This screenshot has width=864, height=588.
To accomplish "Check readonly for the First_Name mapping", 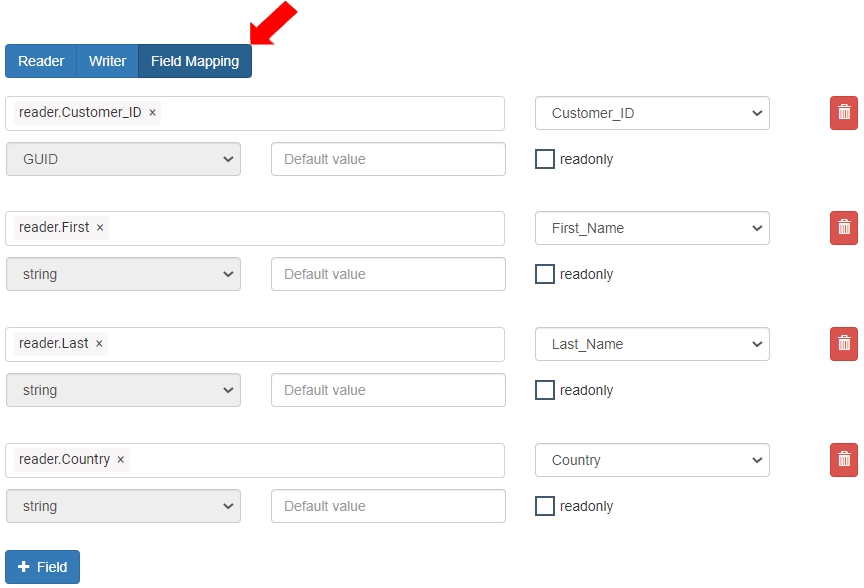I will click(545, 274).
